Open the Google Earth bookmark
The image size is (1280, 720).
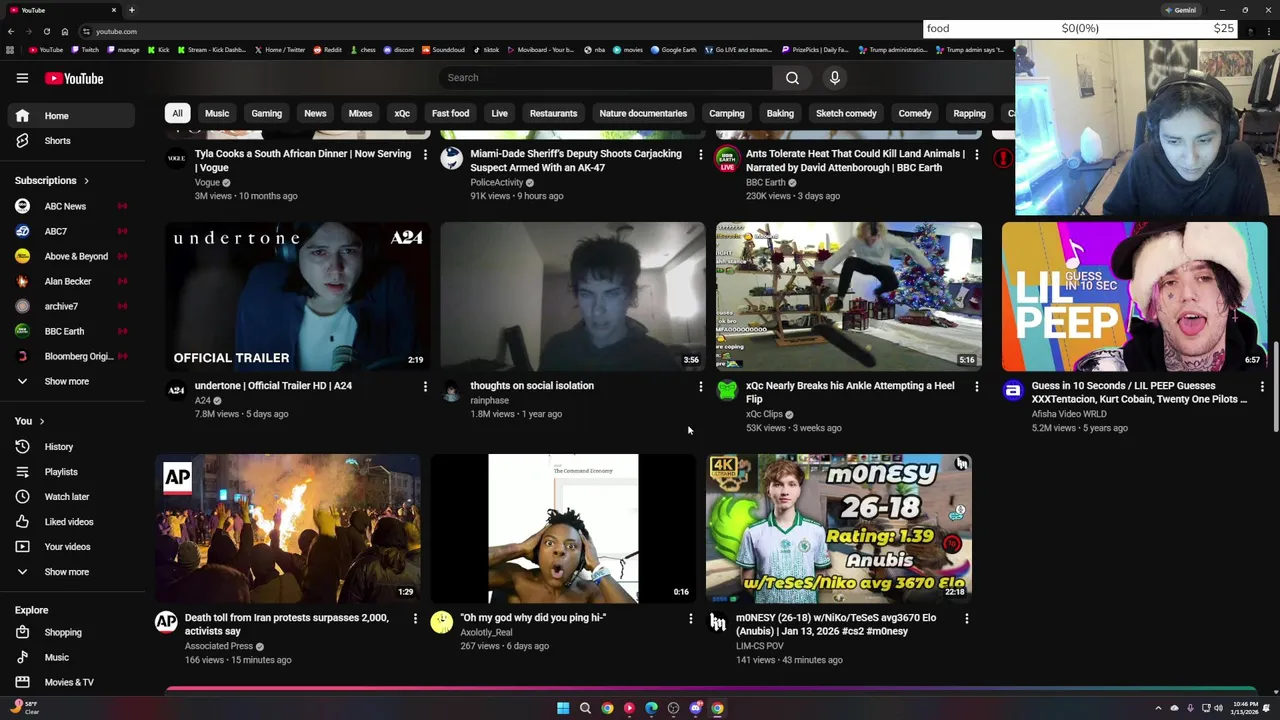[x=674, y=50]
